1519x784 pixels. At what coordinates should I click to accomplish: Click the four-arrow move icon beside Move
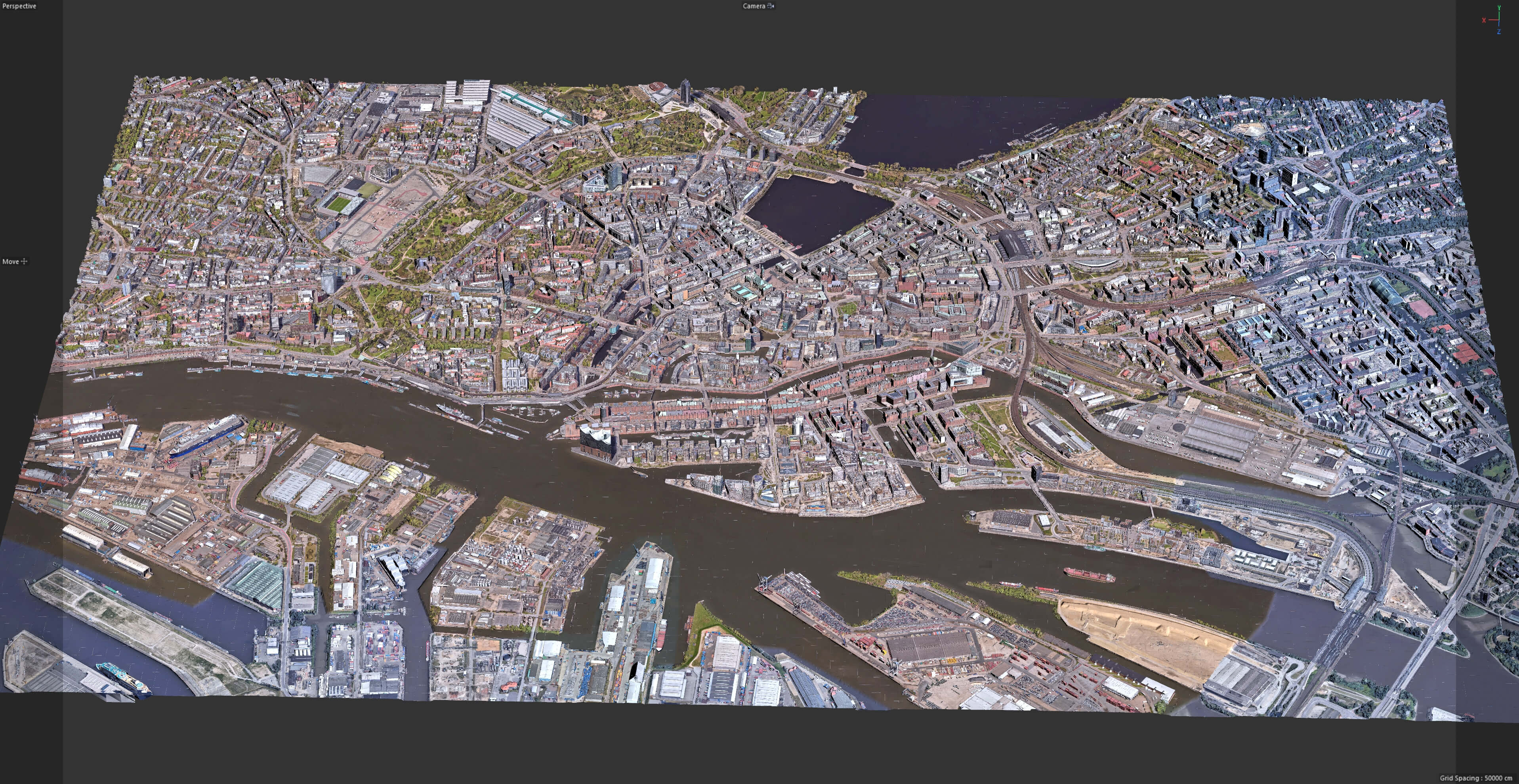(x=24, y=261)
